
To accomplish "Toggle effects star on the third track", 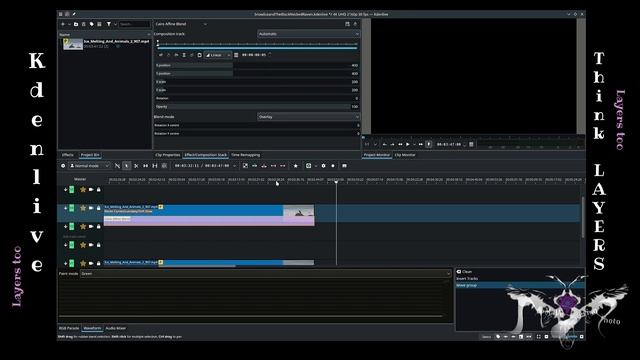I will [83, 227].
